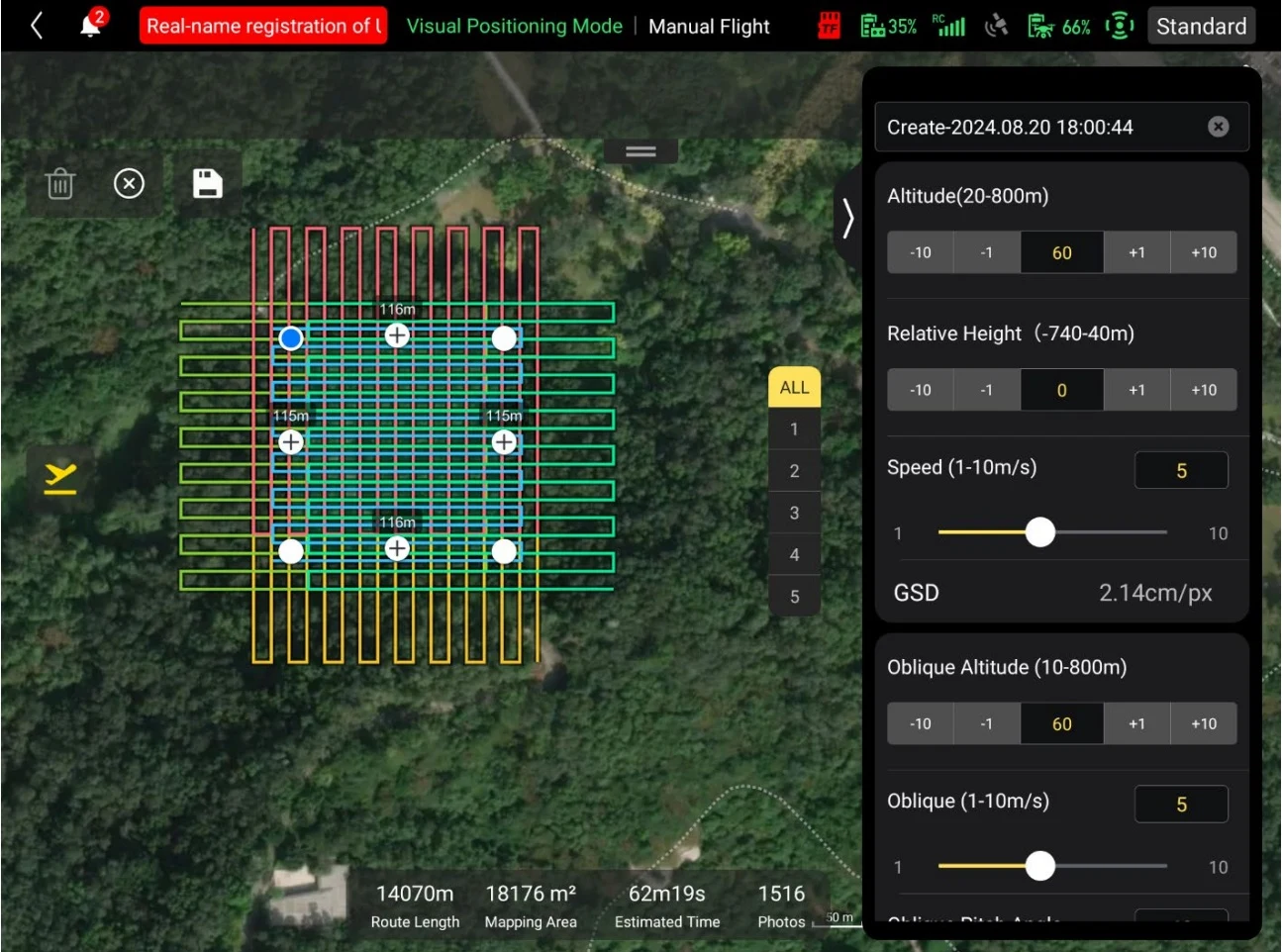Open the obstacle sensing radar icon

tap(1120, 26)
